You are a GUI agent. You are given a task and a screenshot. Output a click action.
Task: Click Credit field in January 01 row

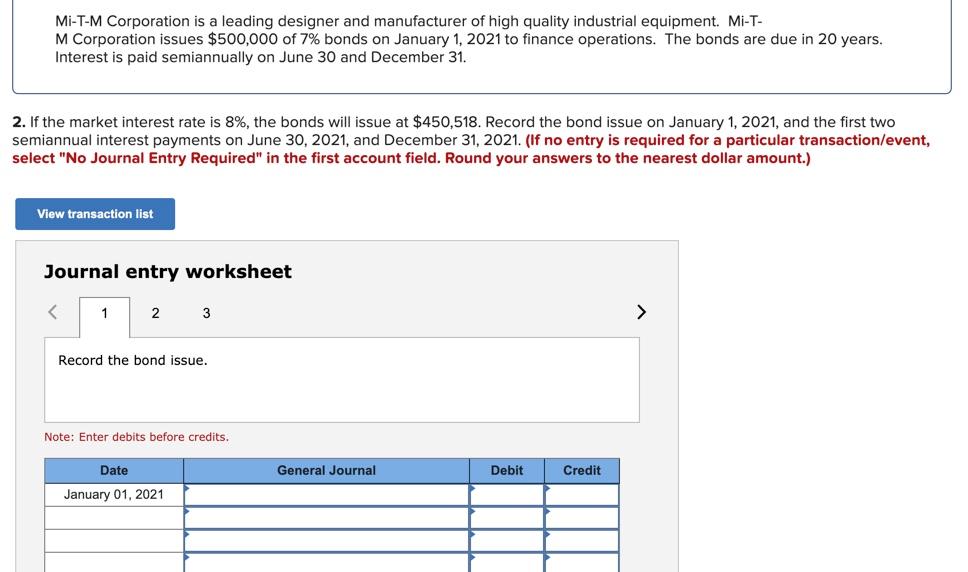pos(582,495)
